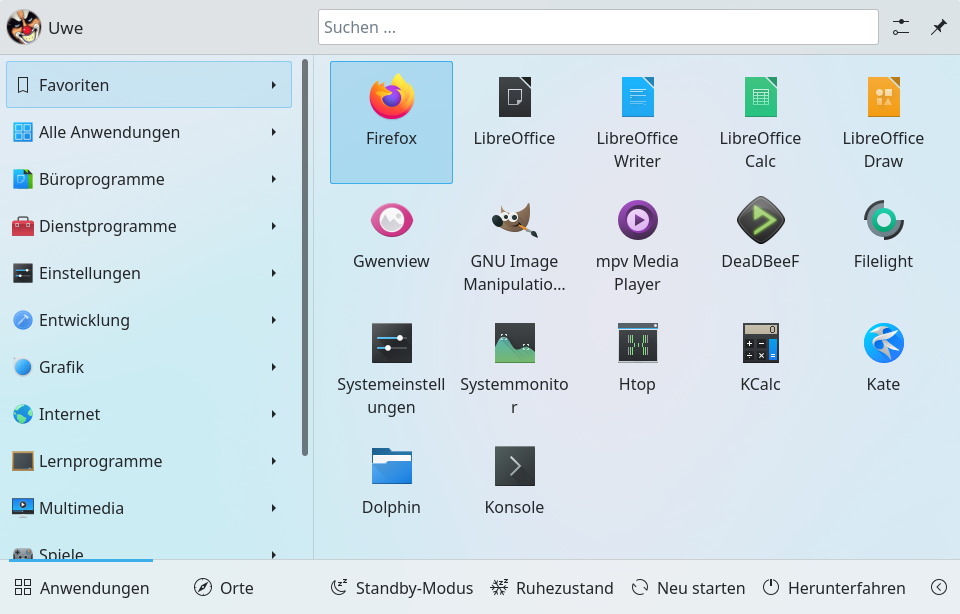This screenshot has width=960, height=614.
Task: Click Neu starten restart button
Action: pos(688,588)
